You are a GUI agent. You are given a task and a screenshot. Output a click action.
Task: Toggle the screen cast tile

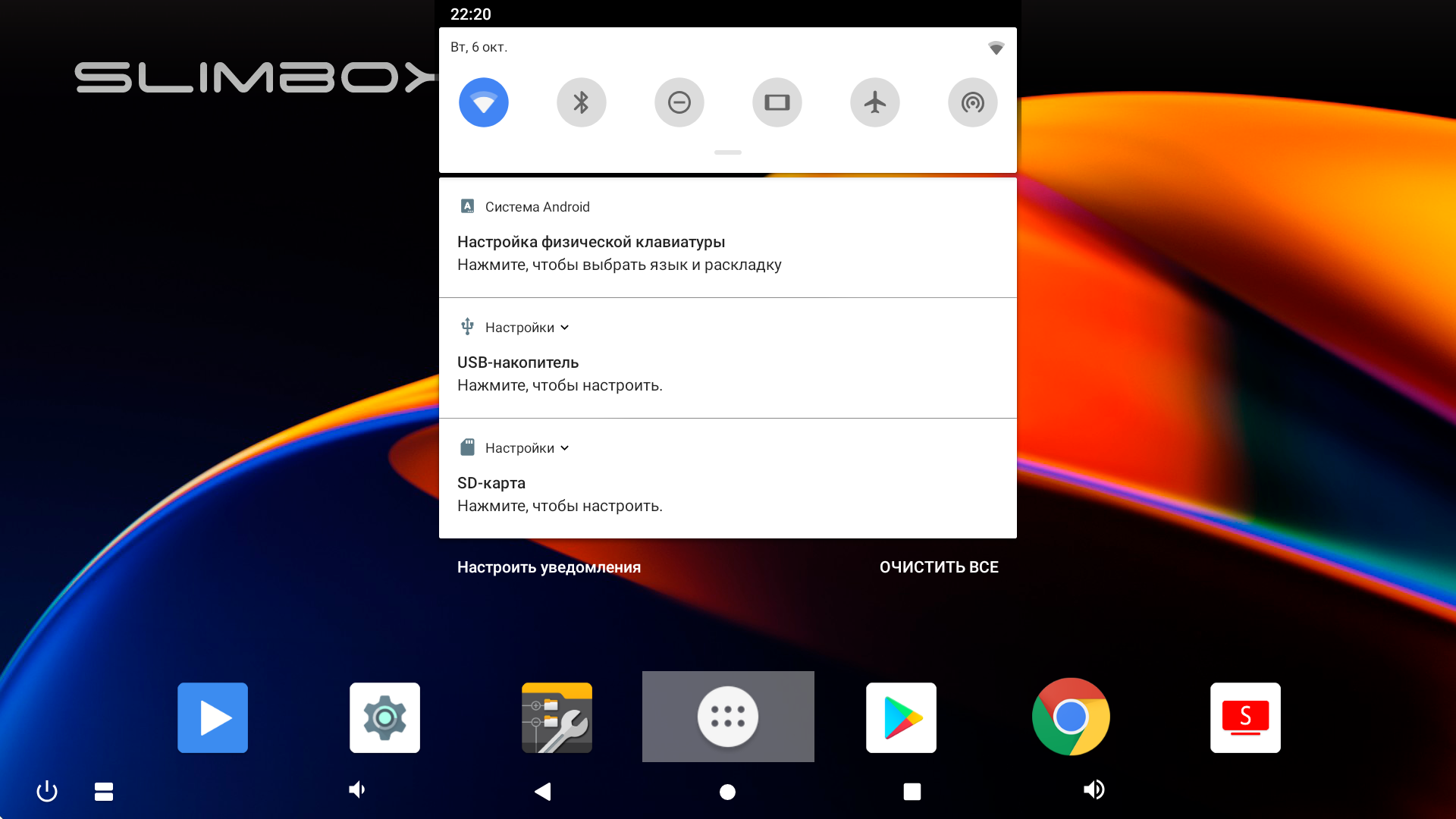[777, 102]
